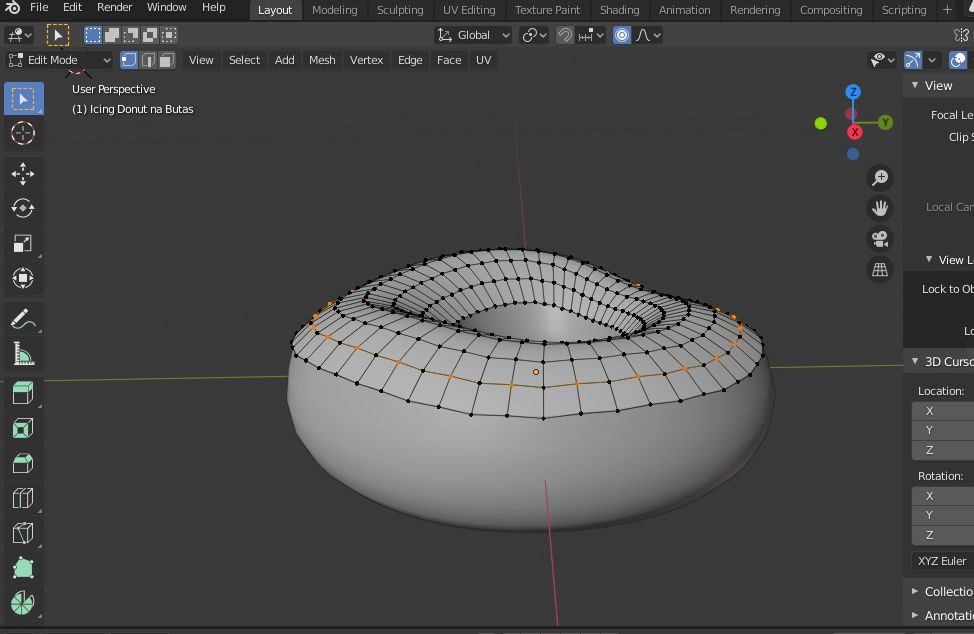
Task: Choose the Annotate pencil tool
Action: (22, 319)
